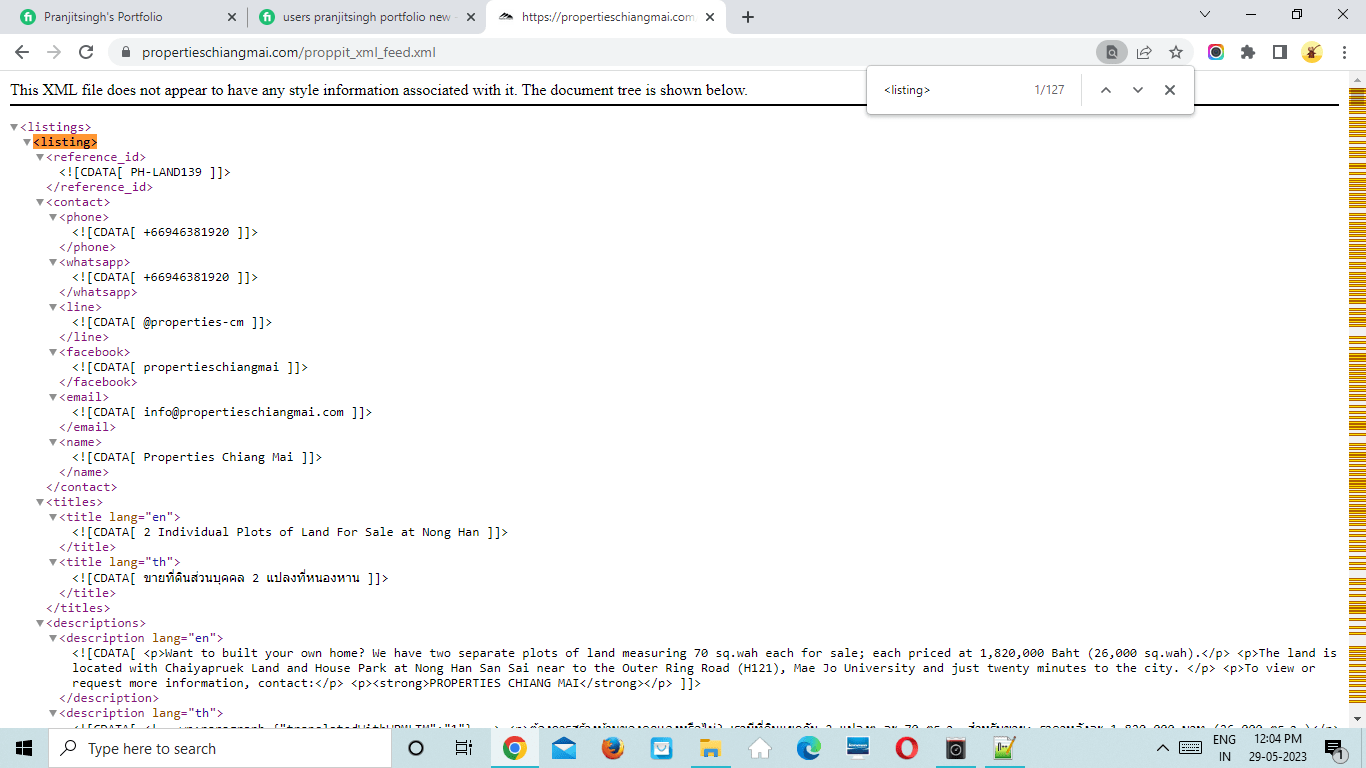Viewport: 1366px width, 768px height.
Task: Collapse the contact node
Action: pyautogui.click(x=40, y=202)
